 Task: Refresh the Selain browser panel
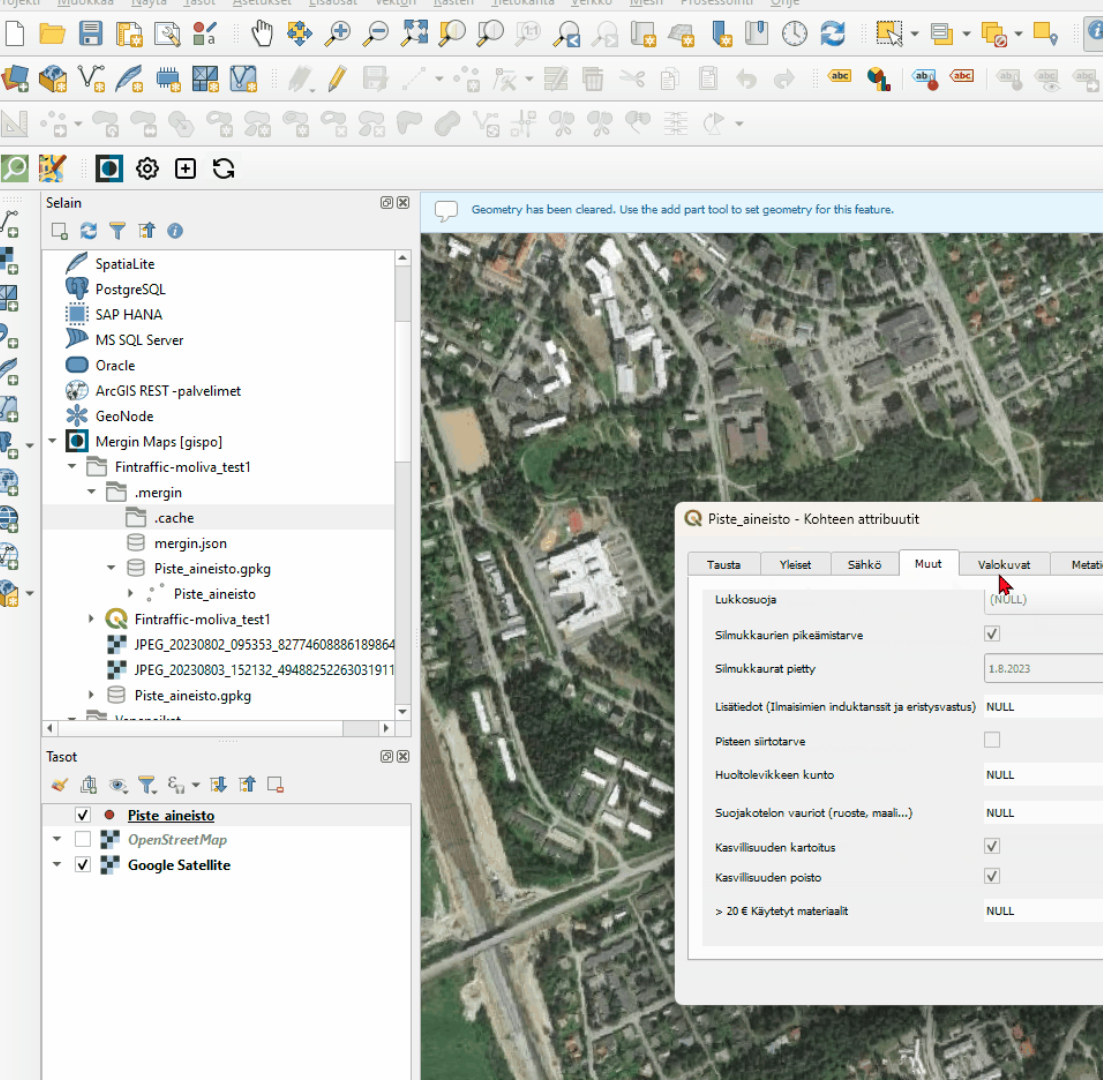click(89, 231)
